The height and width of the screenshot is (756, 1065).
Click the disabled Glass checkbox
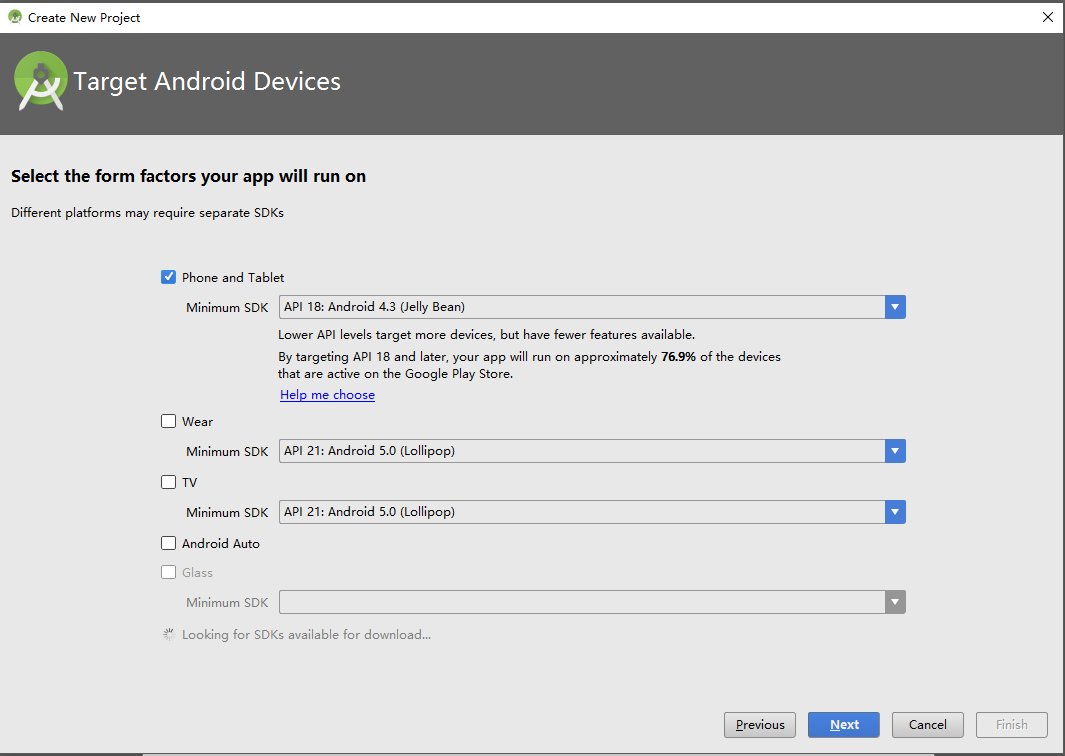168,572
